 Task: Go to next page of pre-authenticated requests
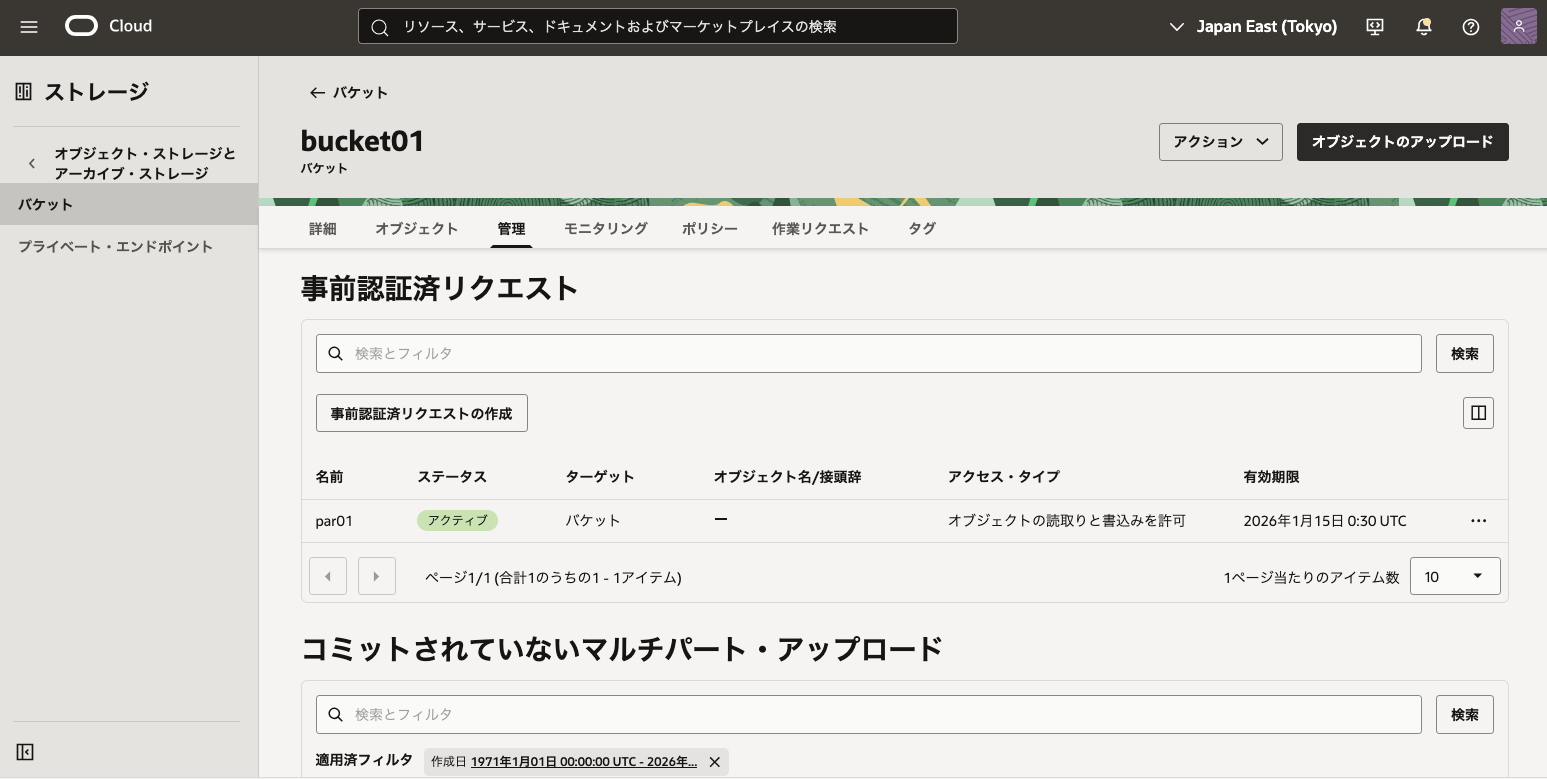pyautogui.click(x=377, y=576)
